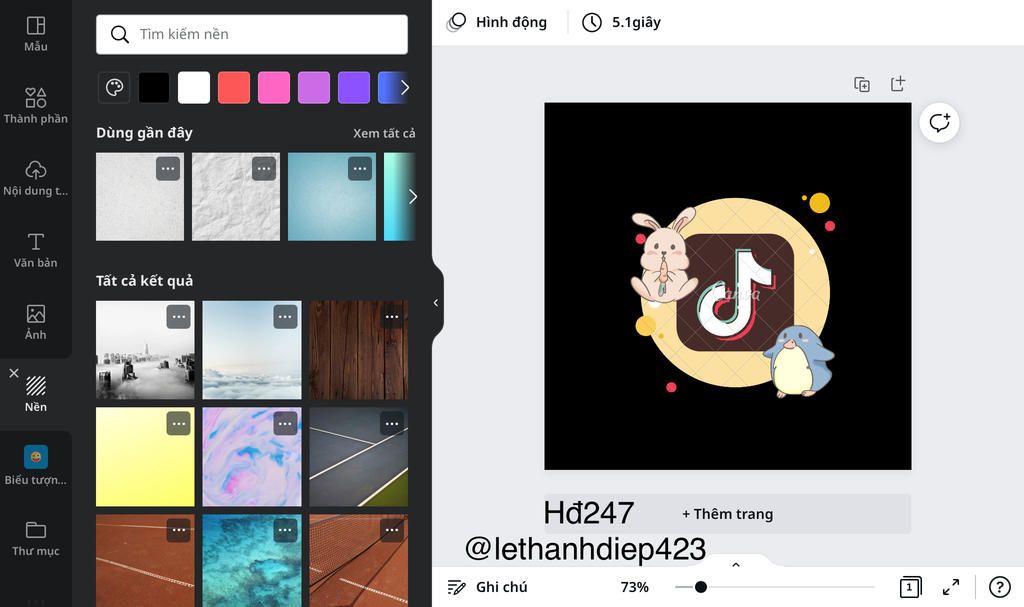The width and height of the screenshot is (1024, 607).
Task: Choose the black color swatch
Action: (x=154, y=88)
